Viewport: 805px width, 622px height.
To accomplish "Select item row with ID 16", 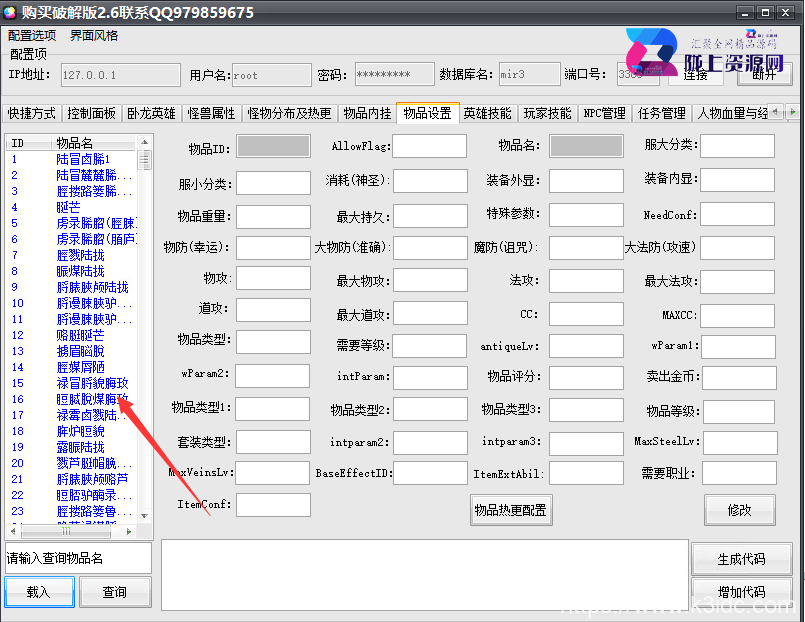I will pos(72,399).
